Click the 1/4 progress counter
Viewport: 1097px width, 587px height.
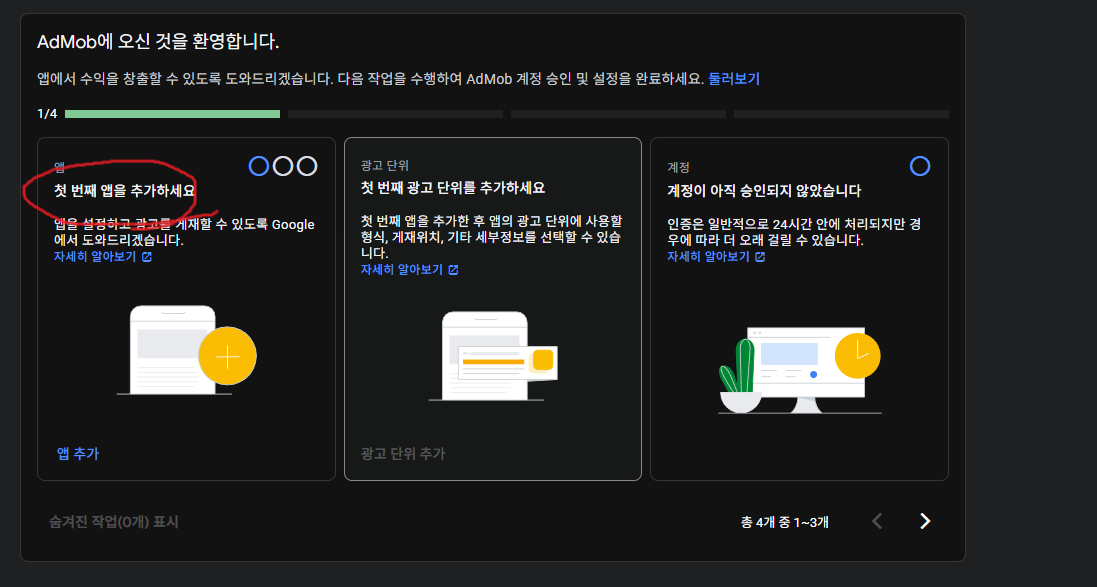click(47, 113)
